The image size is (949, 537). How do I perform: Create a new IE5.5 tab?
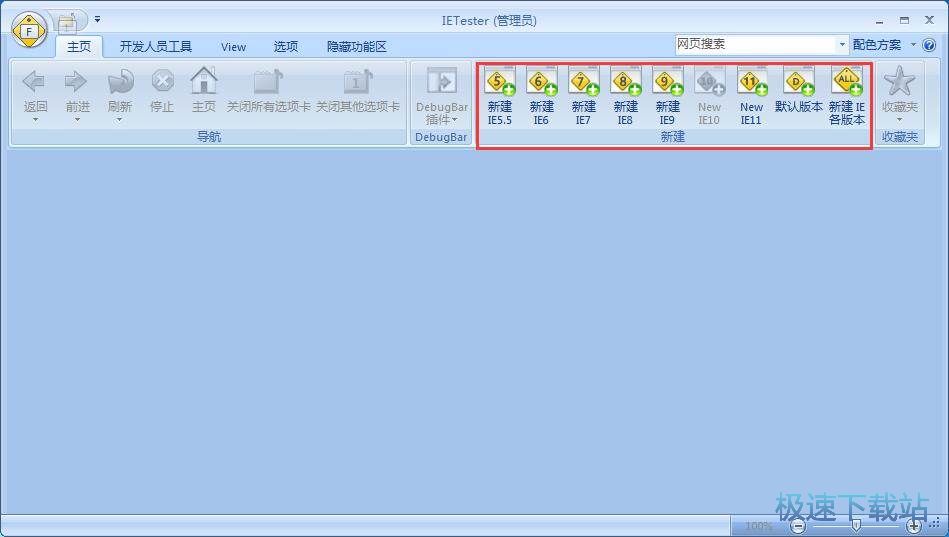tap(499, 96)
